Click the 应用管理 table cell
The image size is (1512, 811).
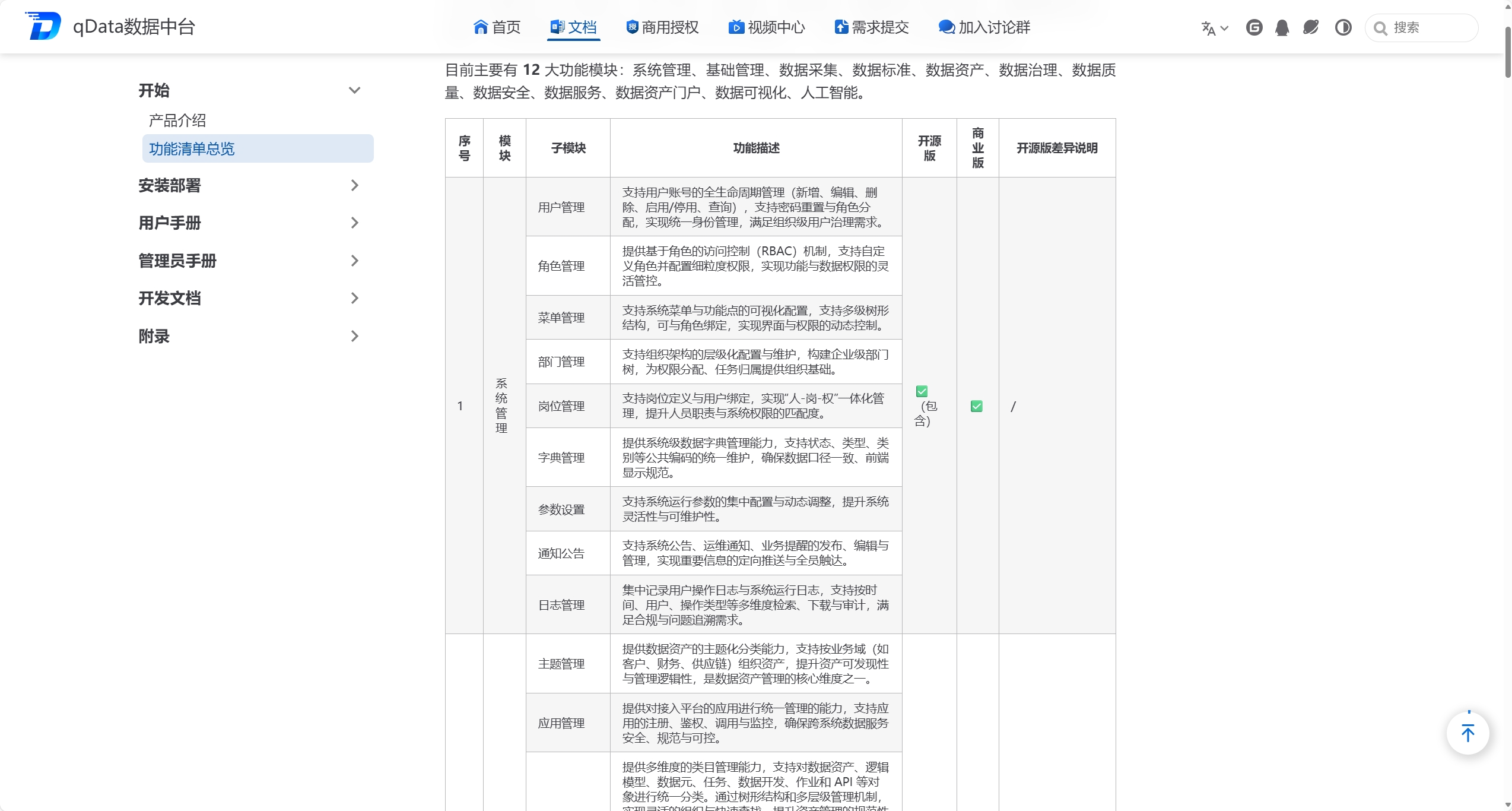click(568, 723)
